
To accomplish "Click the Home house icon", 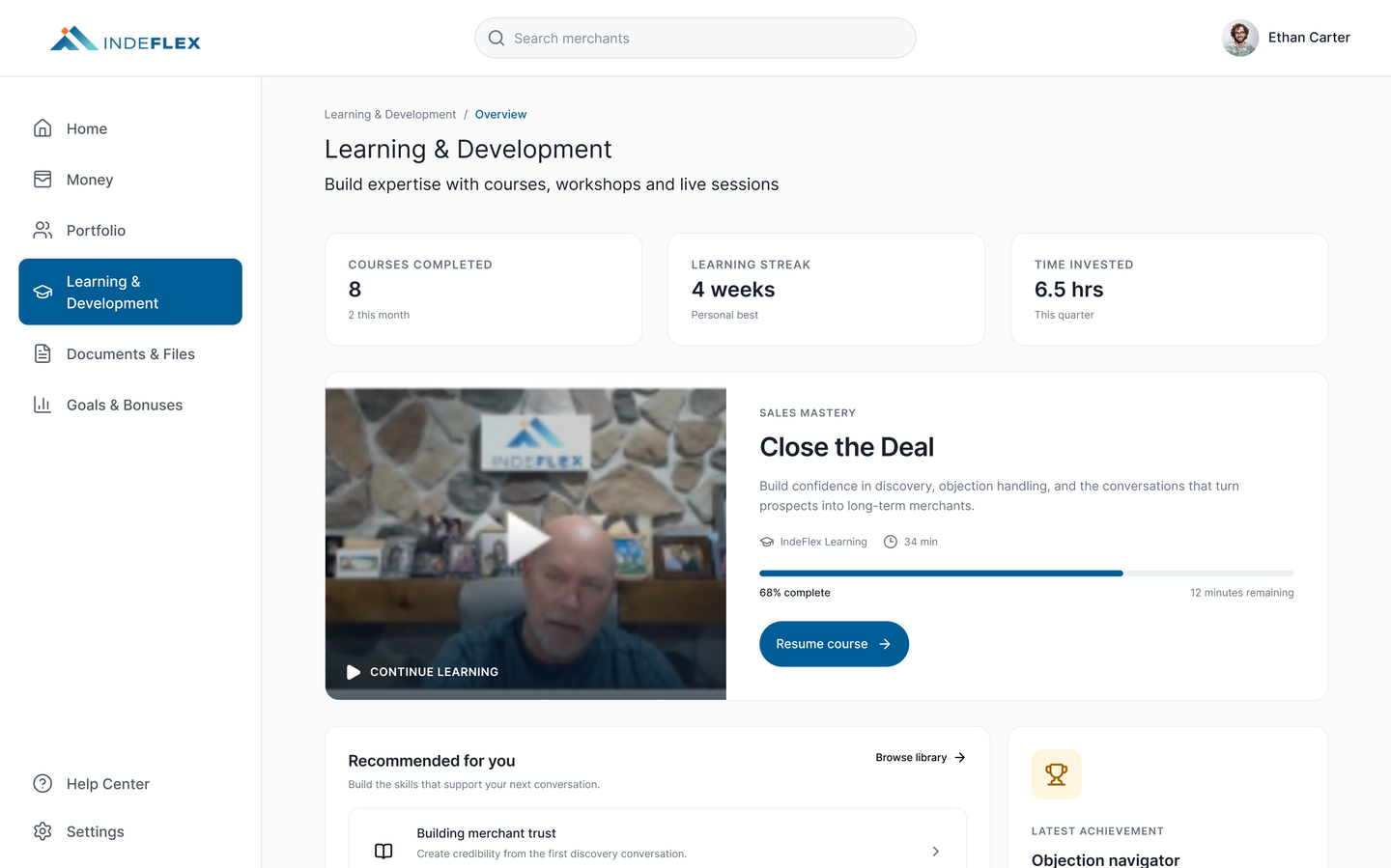I will click(x=43, y=128).
